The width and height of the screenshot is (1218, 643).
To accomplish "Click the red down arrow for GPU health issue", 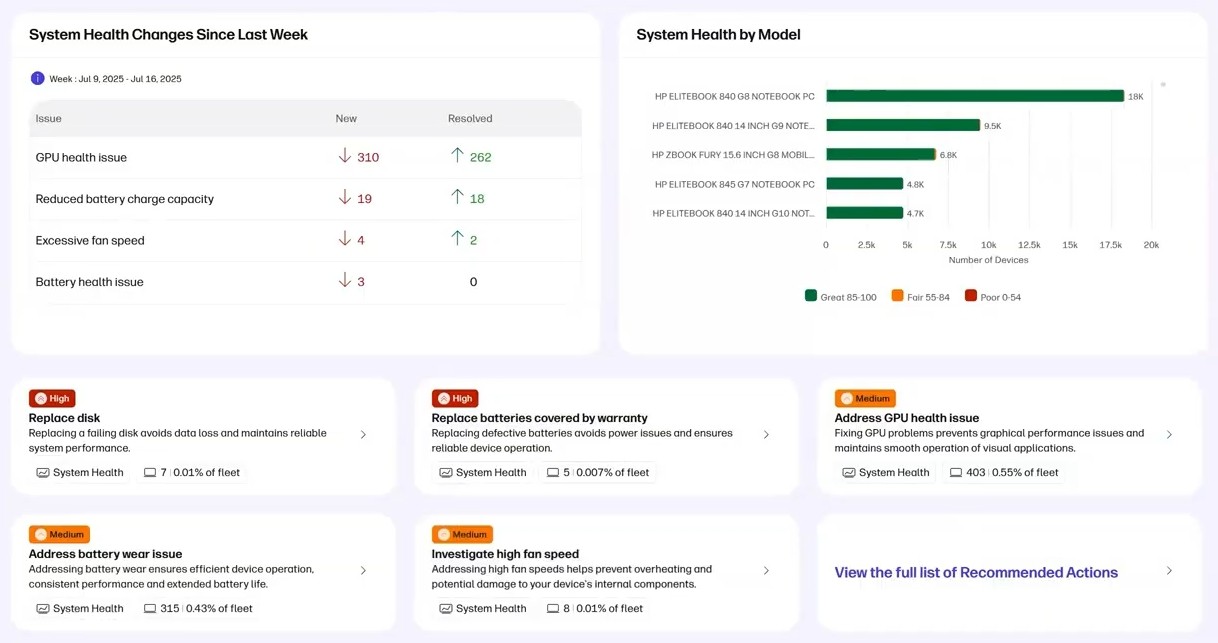I will pos(345,156).
